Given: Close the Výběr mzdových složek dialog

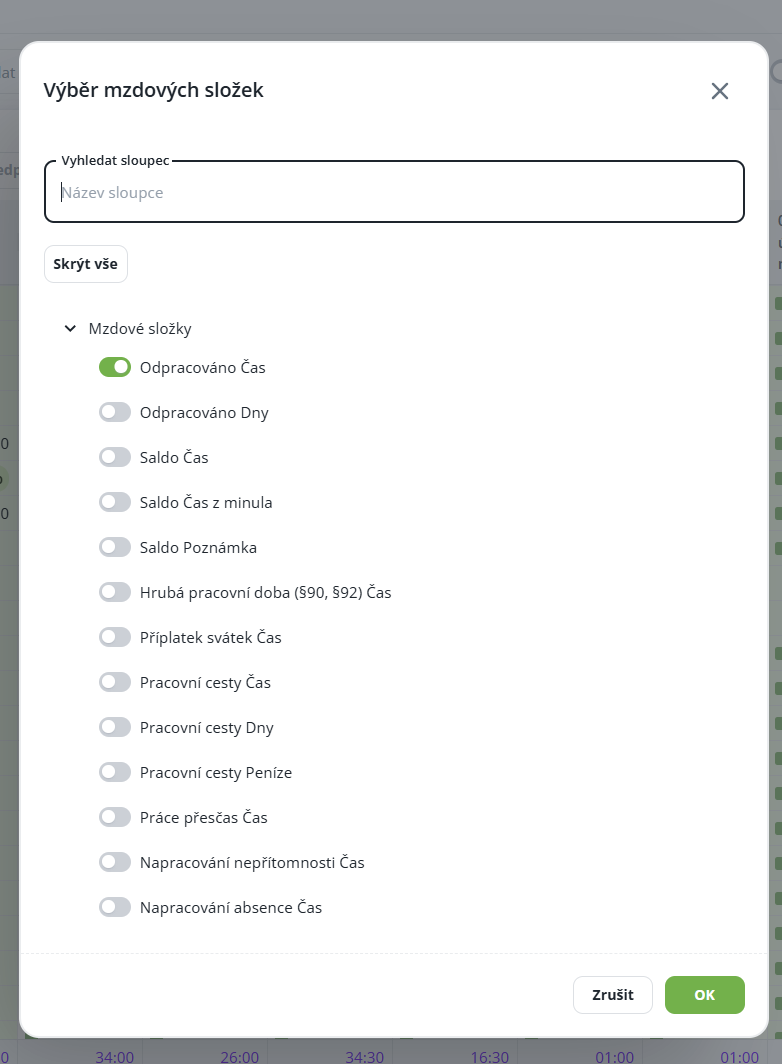Looking at the screenshot, I should click(x=720, y=91).
